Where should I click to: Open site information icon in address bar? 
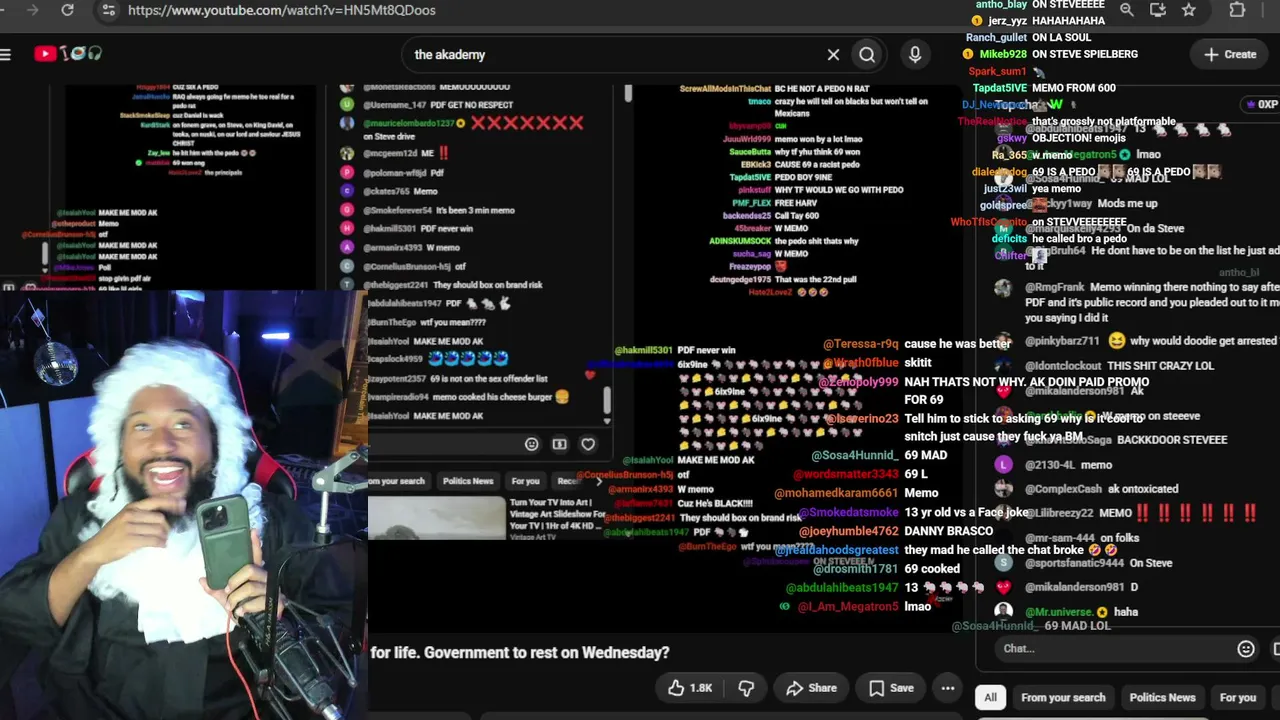(x=108, y=10)
